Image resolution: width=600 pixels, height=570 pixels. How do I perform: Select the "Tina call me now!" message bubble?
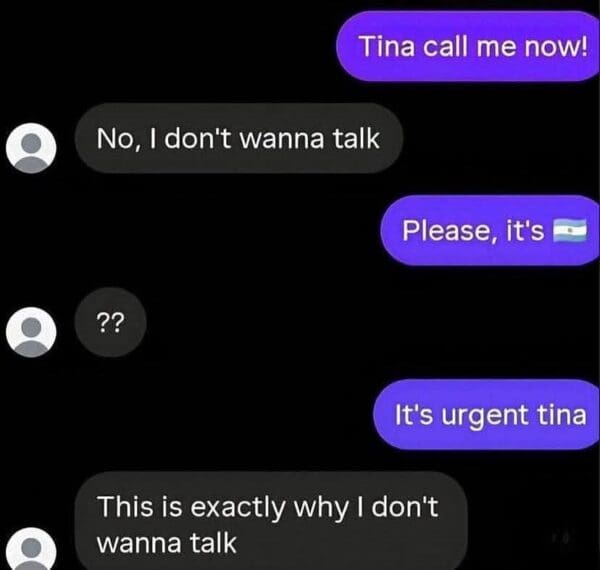[468, 46]
